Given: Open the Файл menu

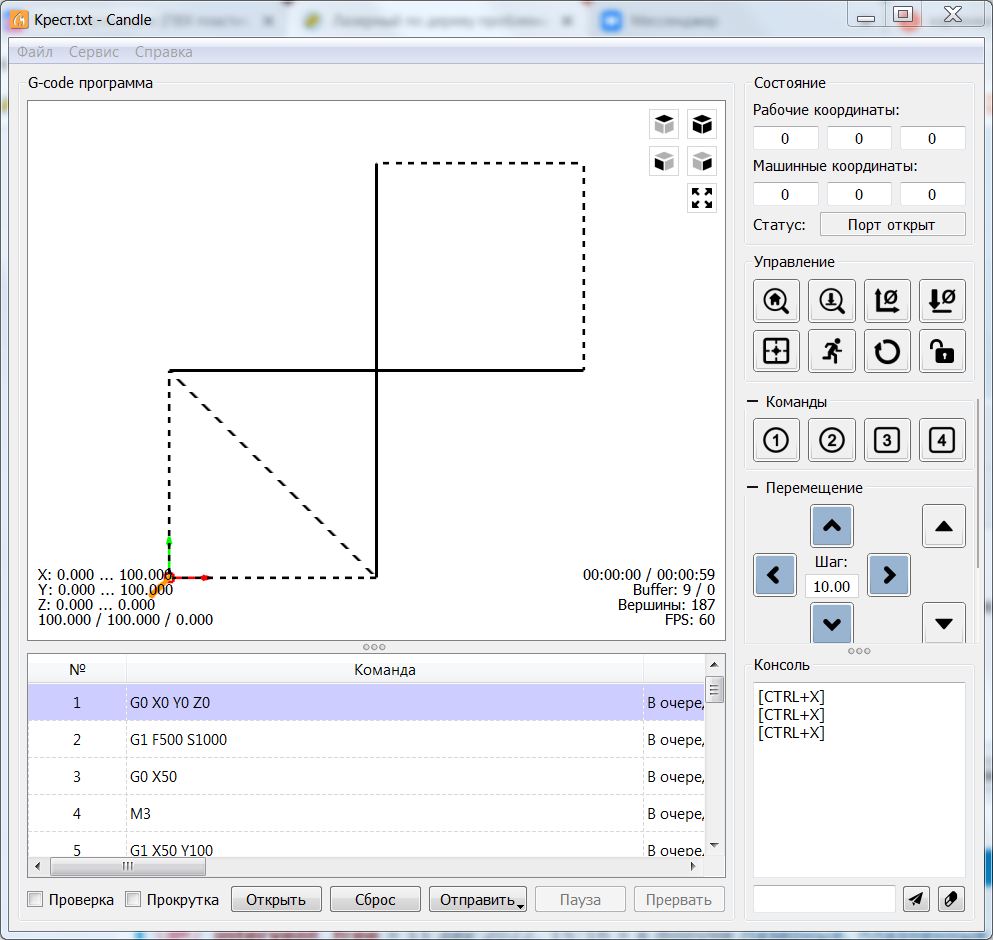Looking at the screenshot, I should click(35, 52).
